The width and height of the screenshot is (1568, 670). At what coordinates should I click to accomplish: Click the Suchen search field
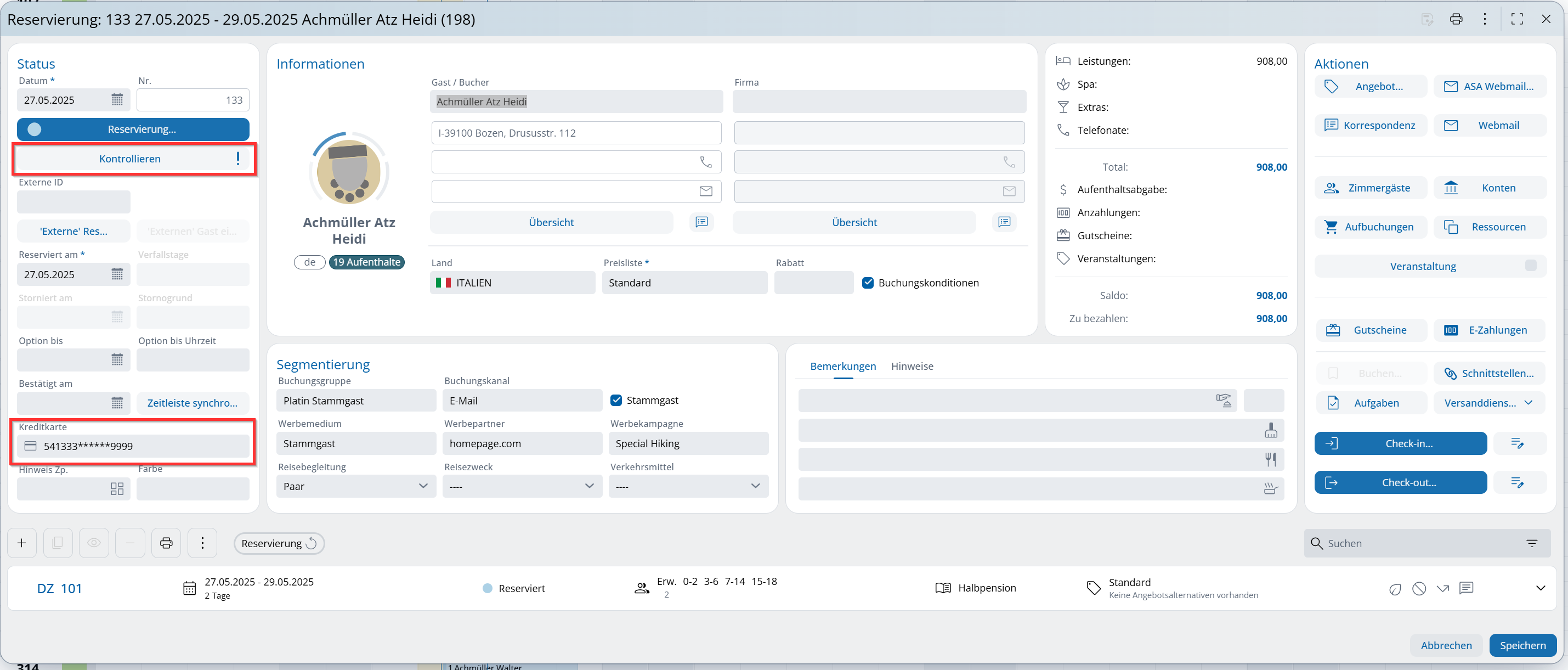[1427, 543]
